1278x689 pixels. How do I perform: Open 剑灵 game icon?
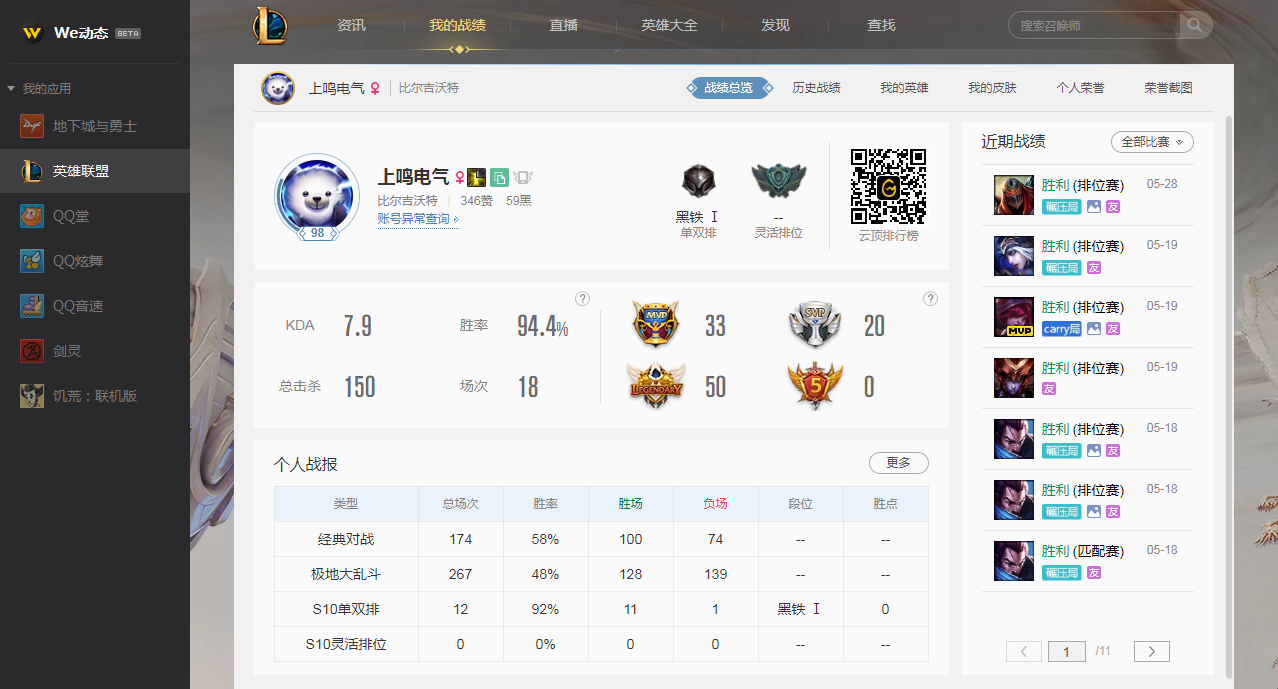pos(32,351)
